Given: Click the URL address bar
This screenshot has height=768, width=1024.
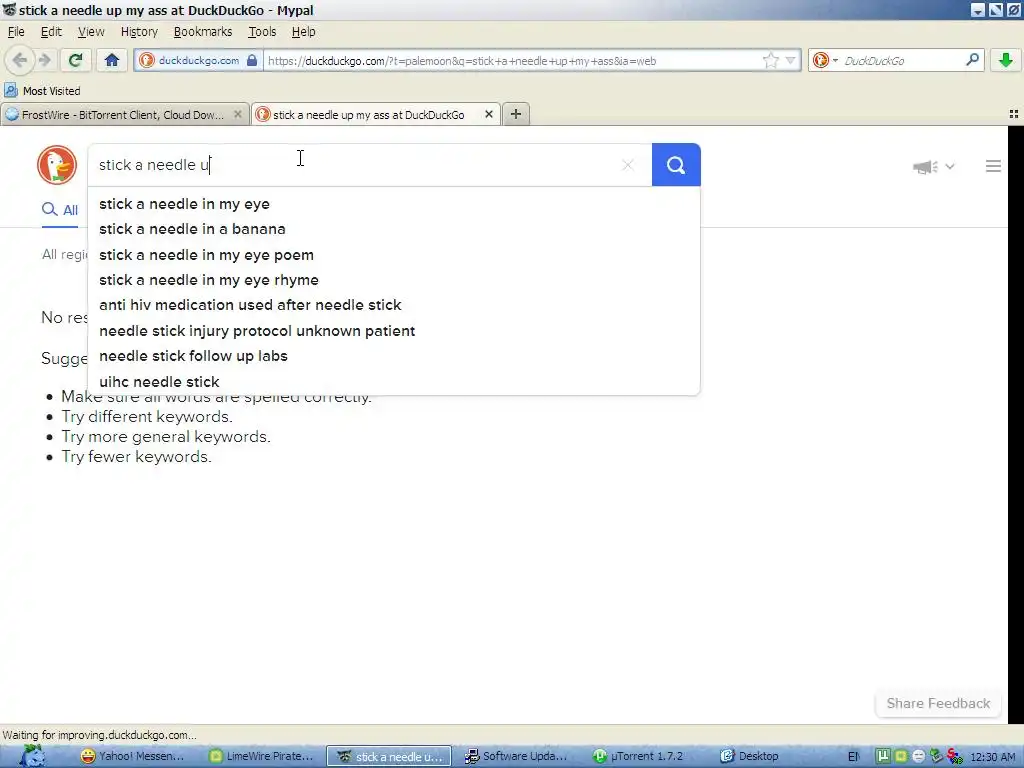Looking at the screenshot, I should (x=513, y=61).
